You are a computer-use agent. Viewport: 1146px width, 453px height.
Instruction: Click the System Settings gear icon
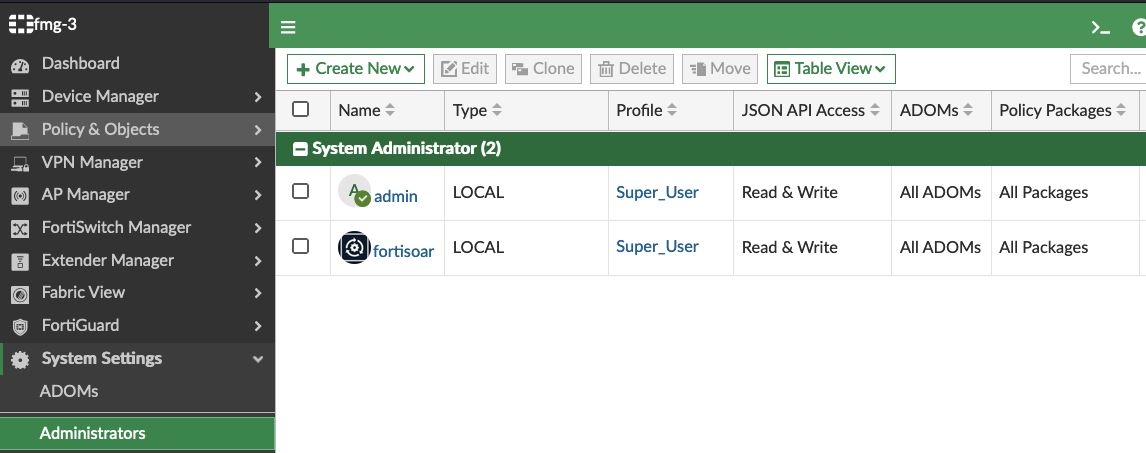click(x=20, y=359)
